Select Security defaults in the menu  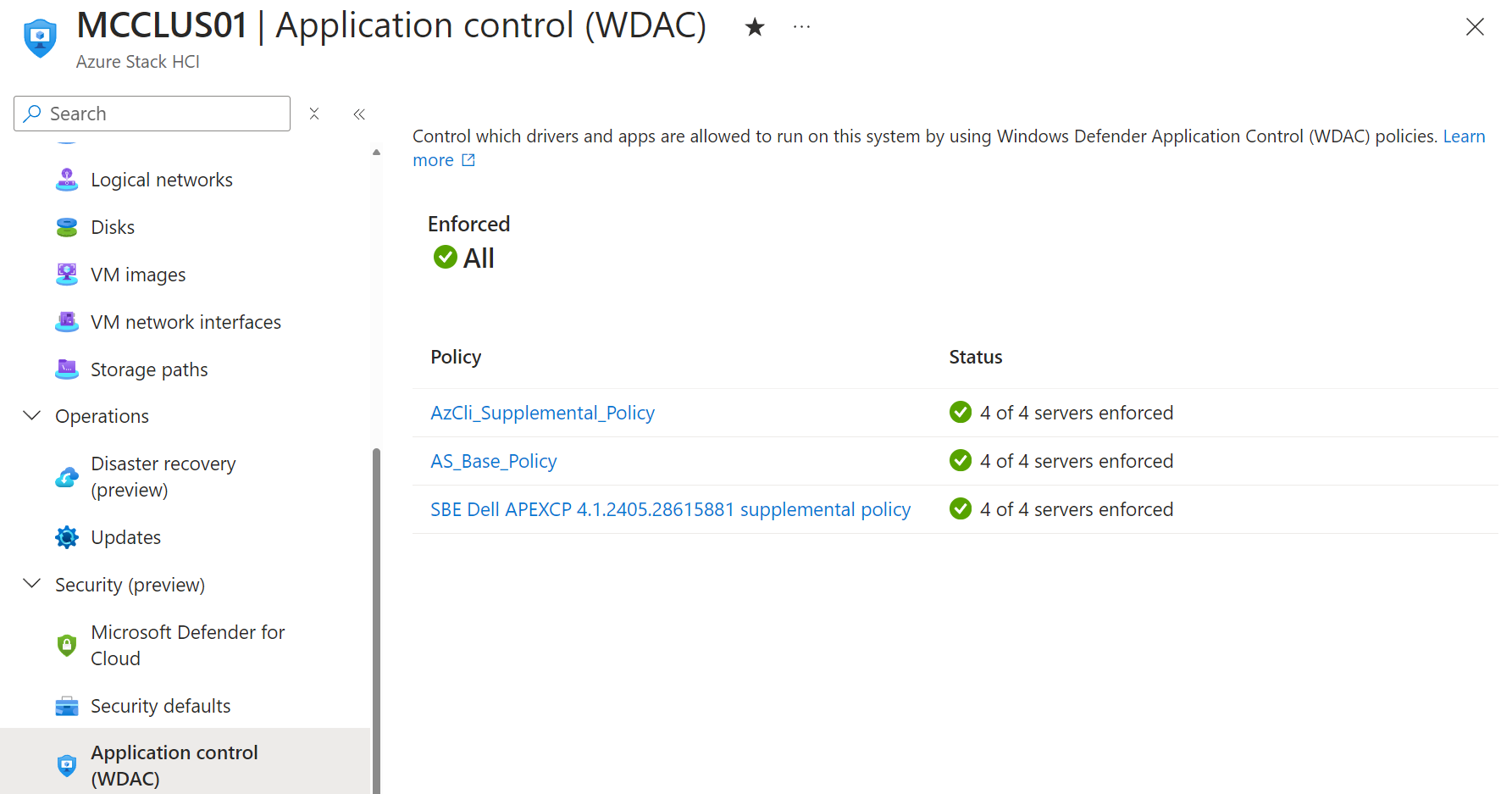(159, 705)
